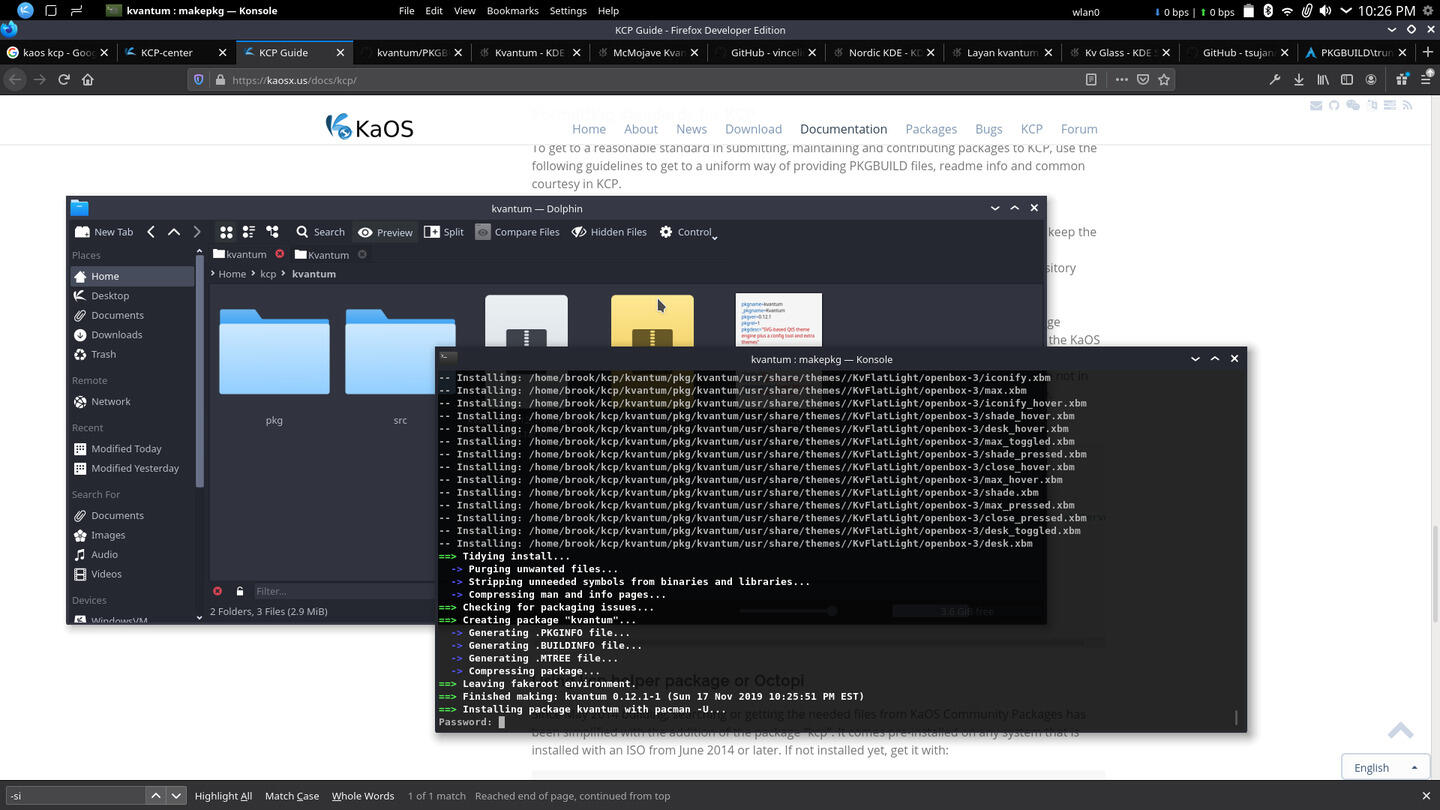Image resolution: width=1440 pixels, height=810 pixels.
Task: Open a new Firefox tab
Action: point(1428,52)
